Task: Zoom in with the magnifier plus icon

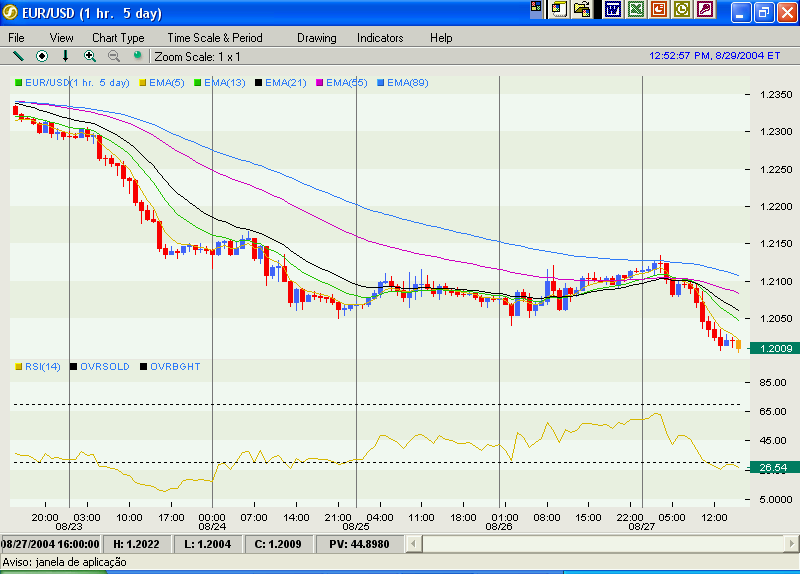Action: point(90,56)
